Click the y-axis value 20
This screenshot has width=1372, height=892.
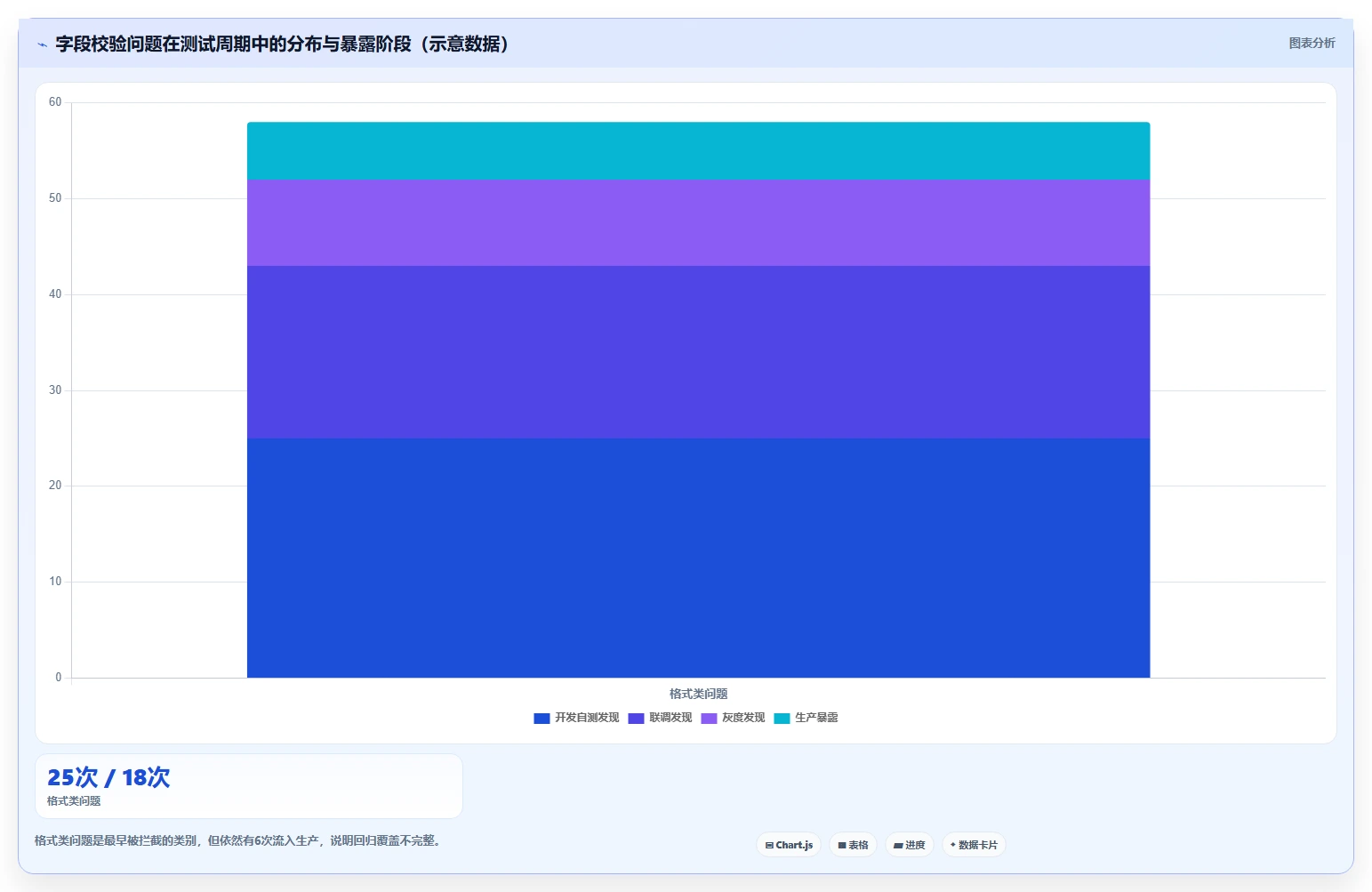55,486
